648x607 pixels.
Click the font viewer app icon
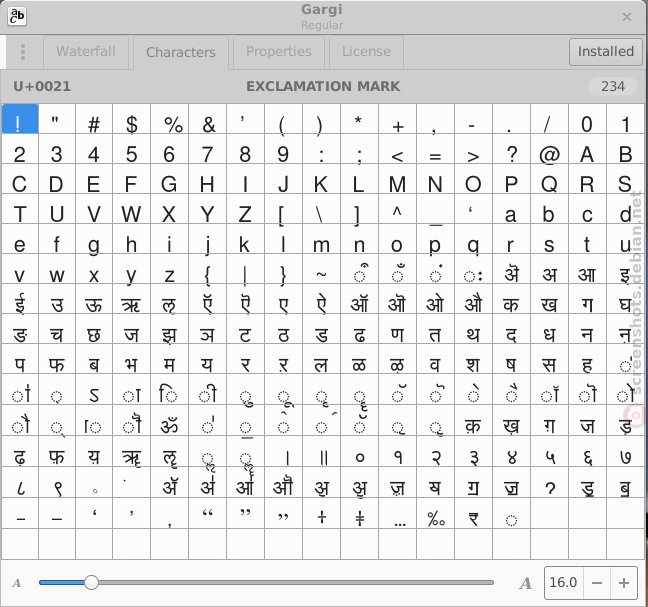tap(17, 16)
